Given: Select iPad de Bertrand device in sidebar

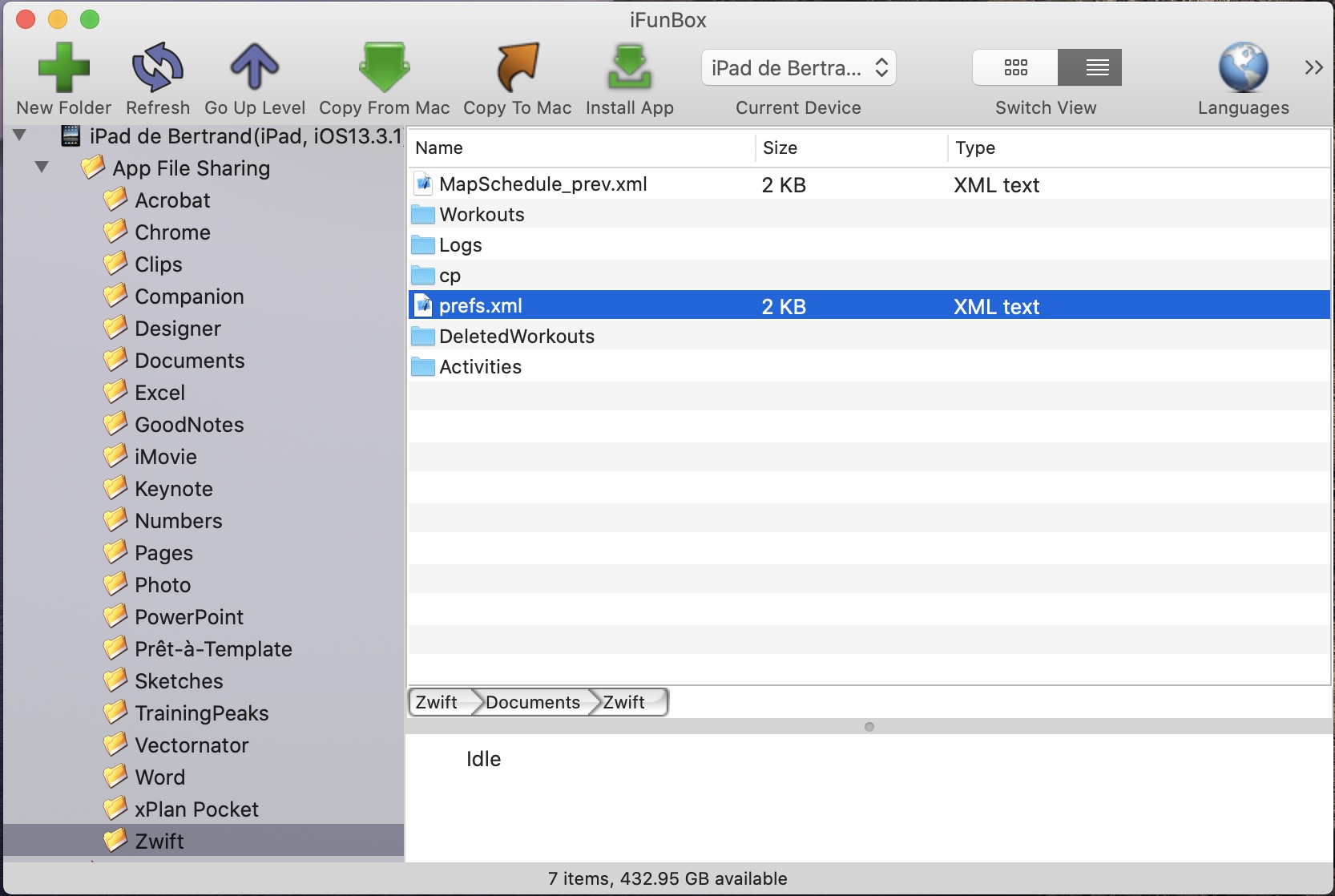Looking at the screenshot, I should [x=232, y=136].
